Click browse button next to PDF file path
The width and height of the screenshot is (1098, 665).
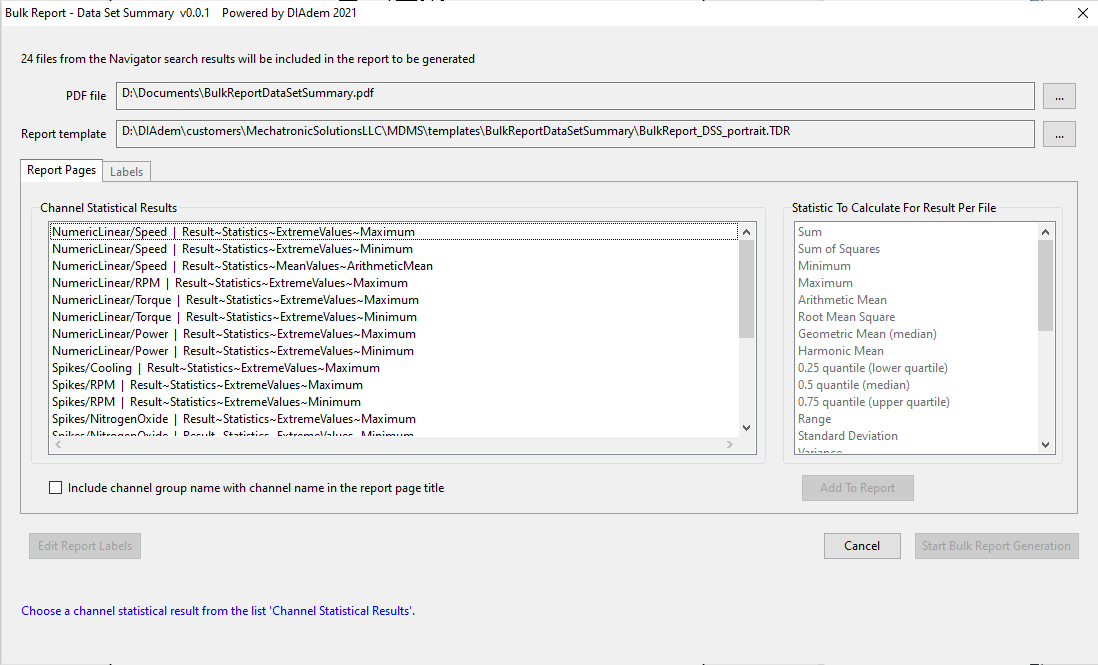pyautogui.click(x=1059, y=95)
